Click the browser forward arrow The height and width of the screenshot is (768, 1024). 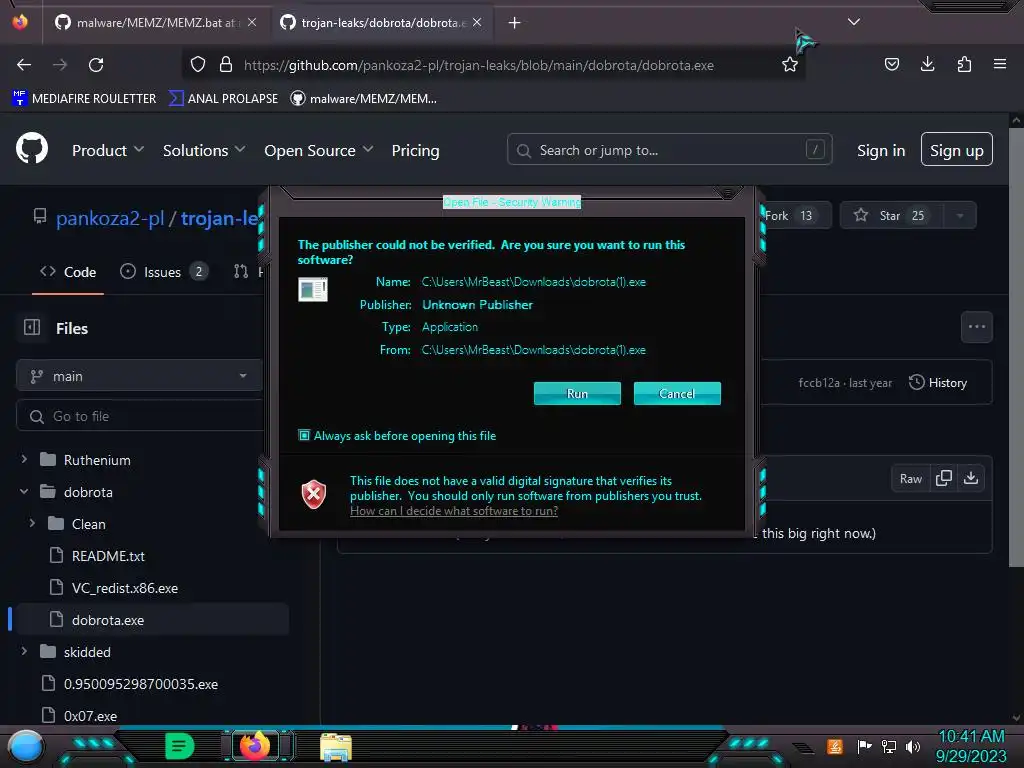(60, 65)
